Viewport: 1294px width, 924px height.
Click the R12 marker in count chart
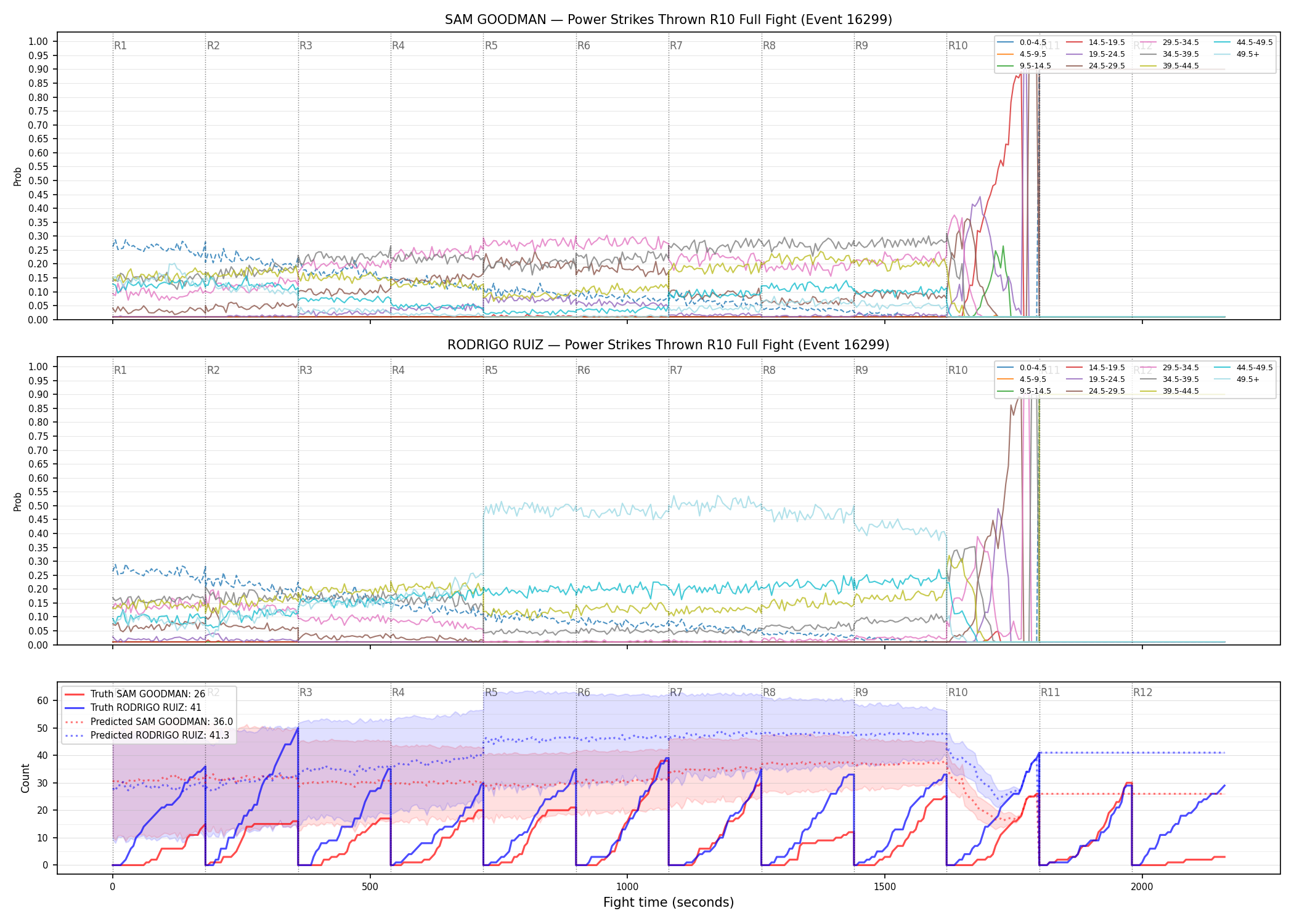click(1142, 692)
